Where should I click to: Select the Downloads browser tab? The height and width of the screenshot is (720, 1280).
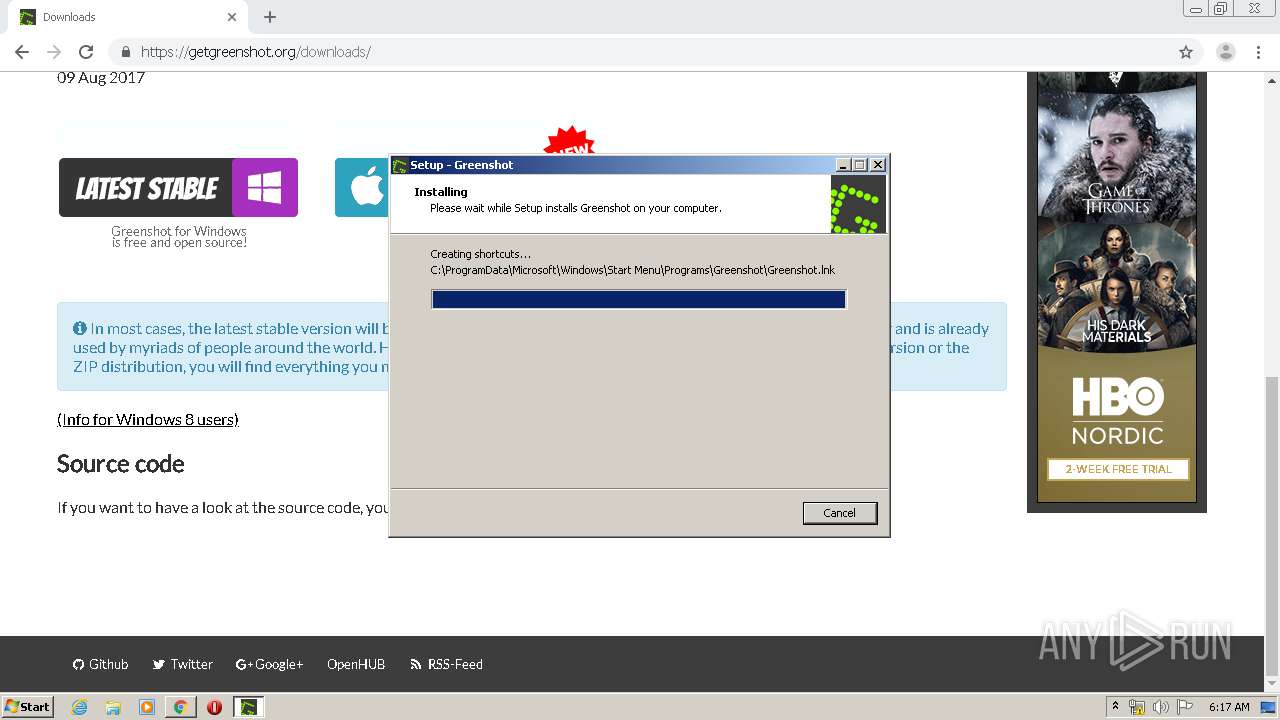(128, 17)
